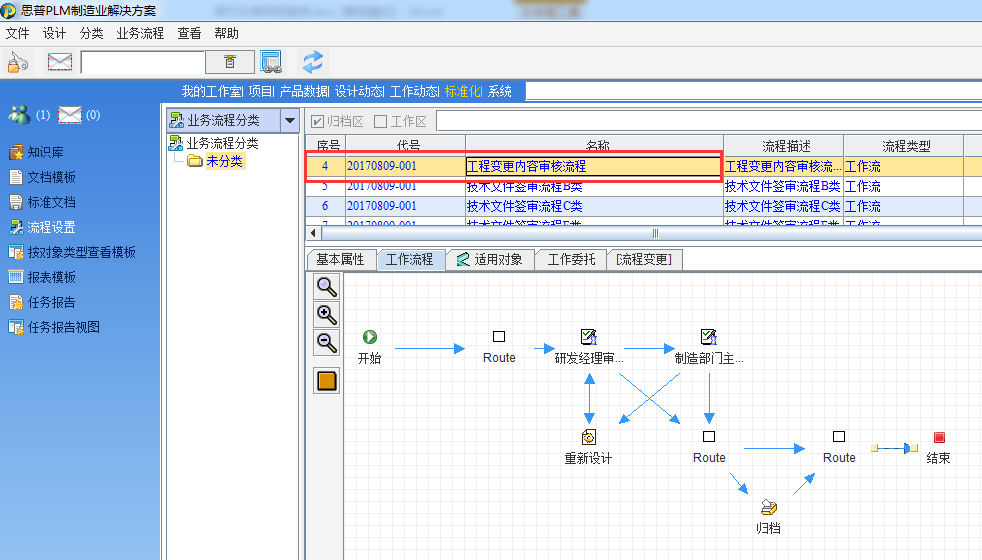
Task: Click the blue refresh arrows icon
Action: 313,62
